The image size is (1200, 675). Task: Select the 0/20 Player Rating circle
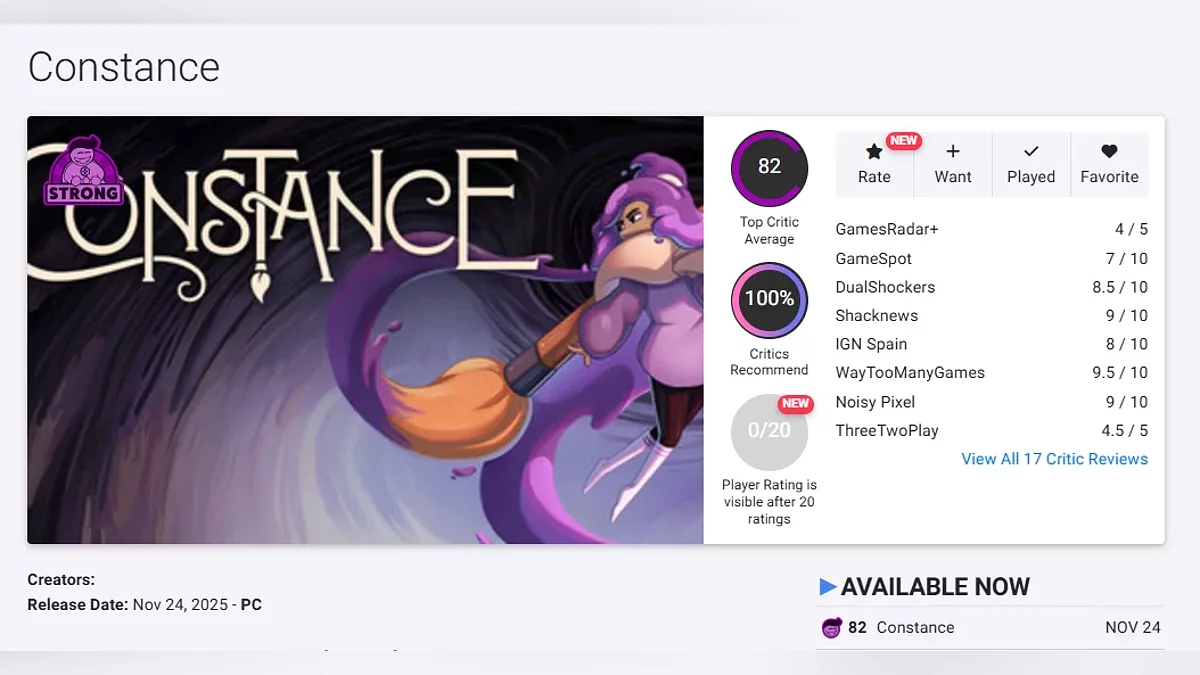point(769,431)
